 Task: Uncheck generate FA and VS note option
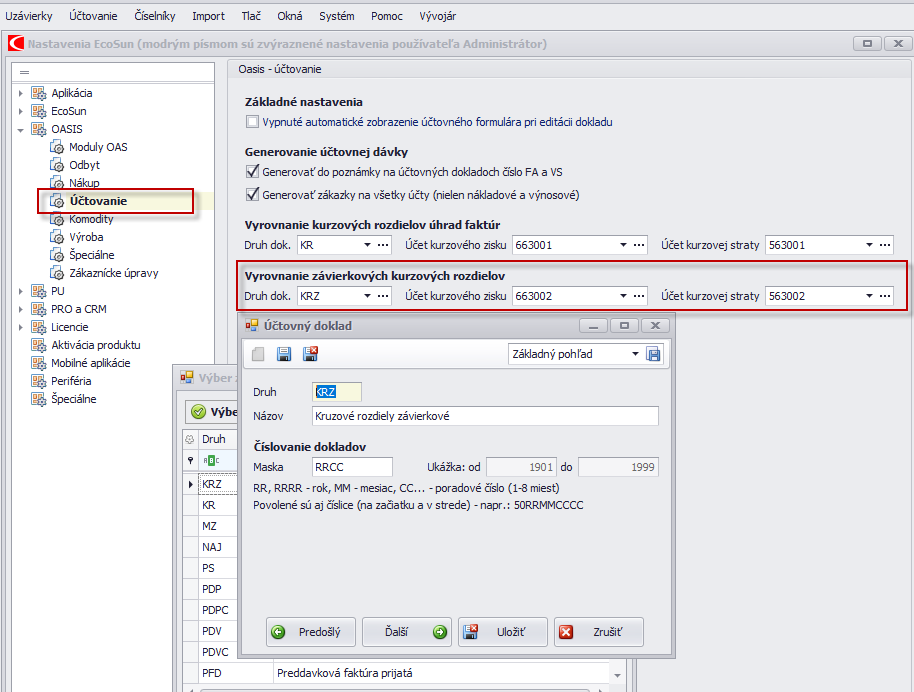[252, 172]
